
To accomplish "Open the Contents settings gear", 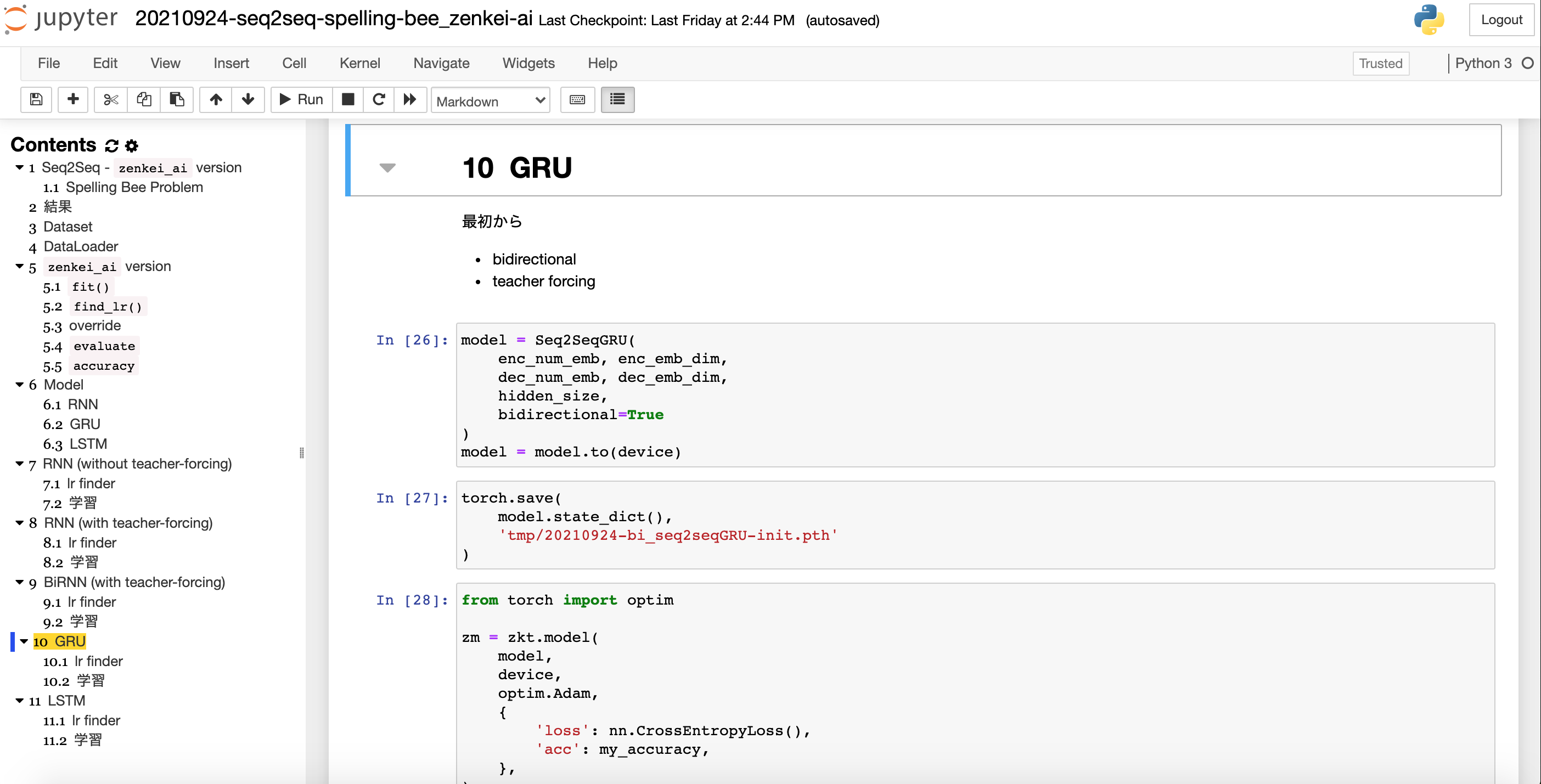I will click(x=132, y=145).
